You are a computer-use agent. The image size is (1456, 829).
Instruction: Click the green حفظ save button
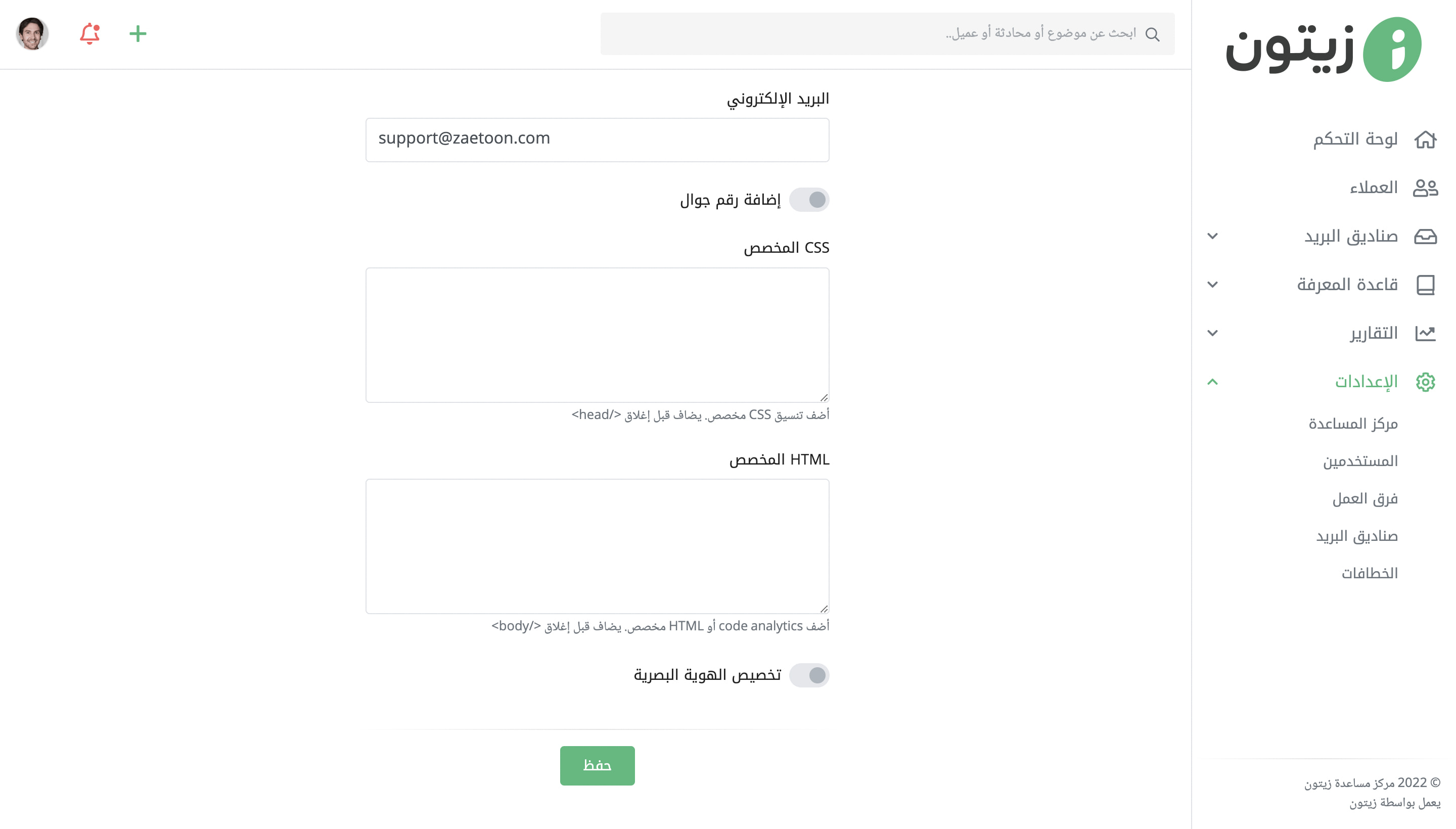597,765
